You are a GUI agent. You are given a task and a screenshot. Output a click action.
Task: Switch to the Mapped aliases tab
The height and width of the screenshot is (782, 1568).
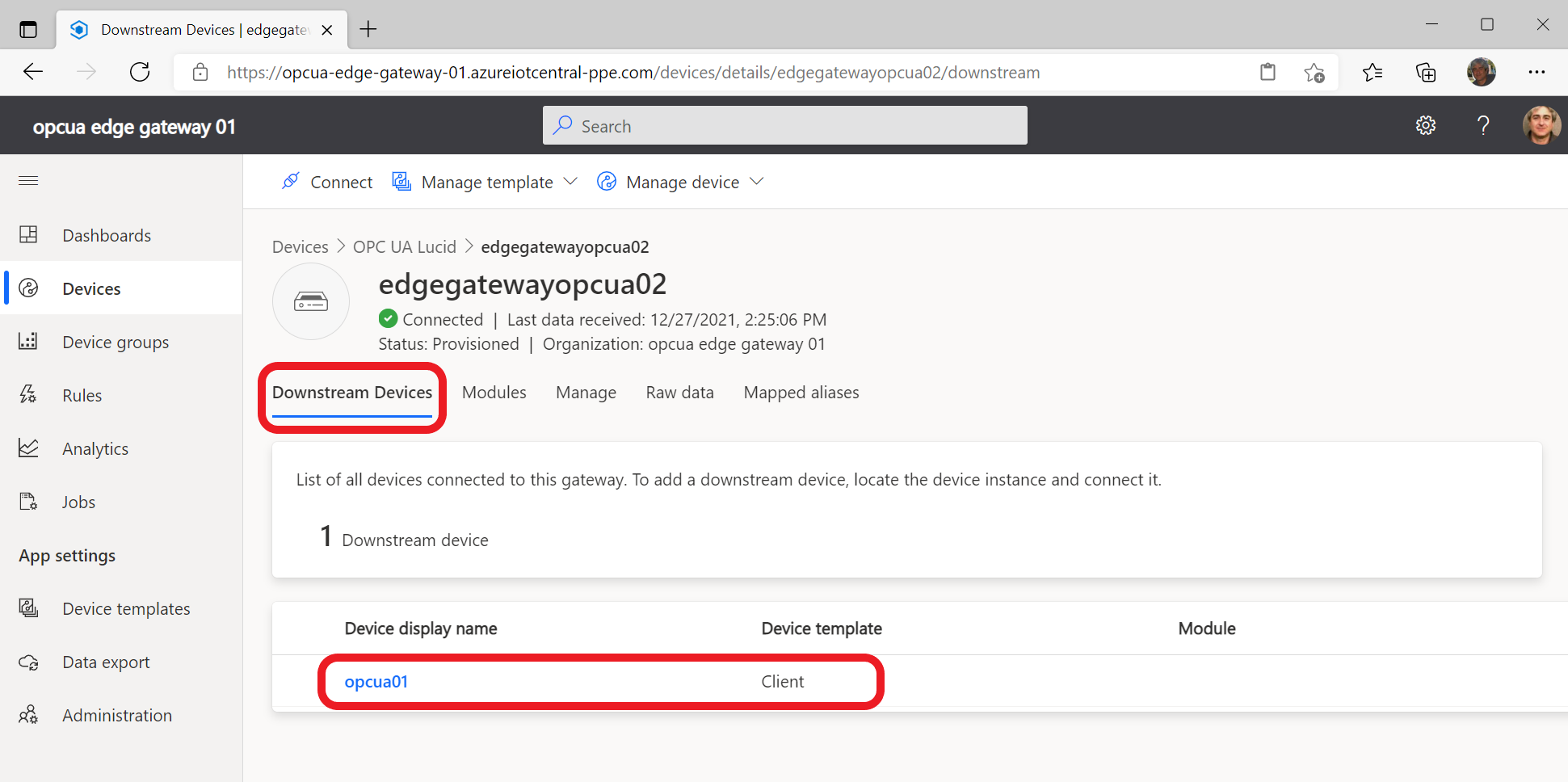coord(801,393)
